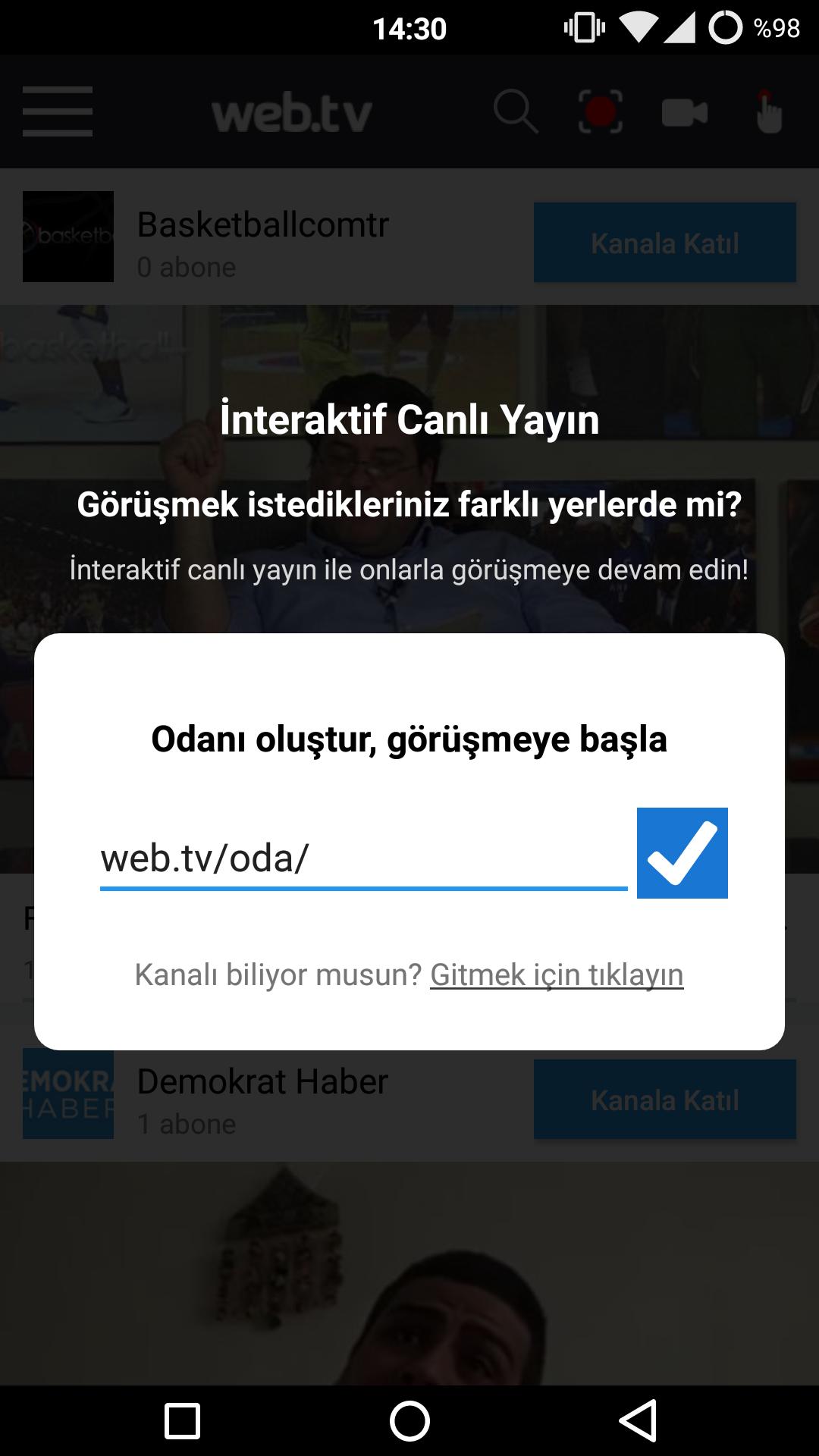The image size is (819, 1456).
Task: Tap the search magnifier icon
Action: point(516,111)
